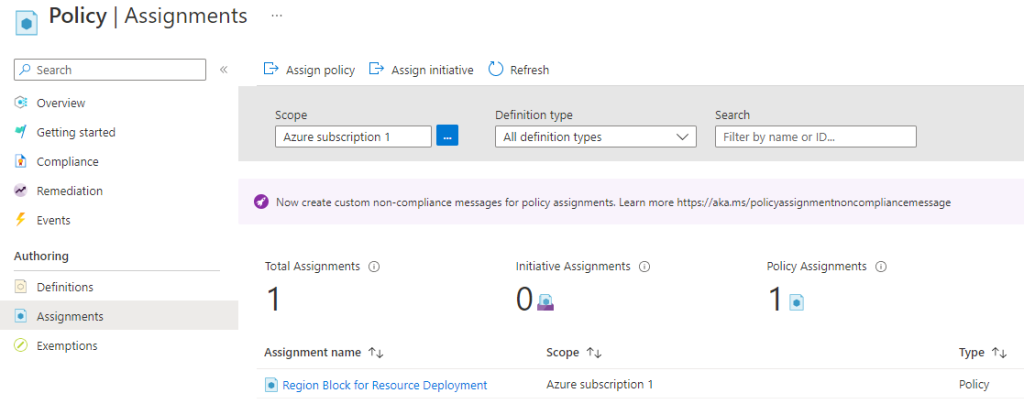Open the scope picker ellipsis button
This screenshot has height=404, width=1024.
(447, 136)
